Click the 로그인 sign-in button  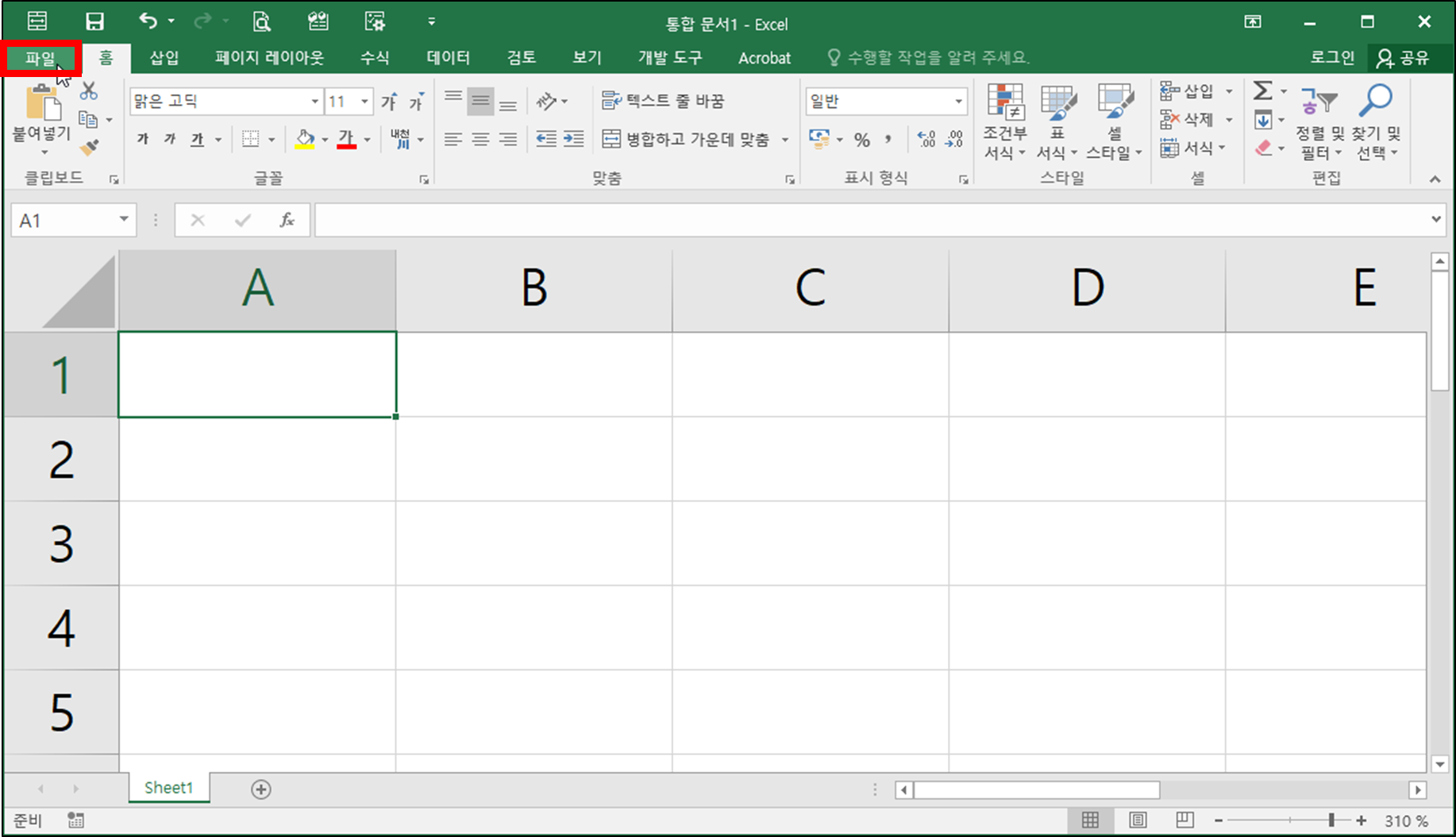coord(1332,57)
